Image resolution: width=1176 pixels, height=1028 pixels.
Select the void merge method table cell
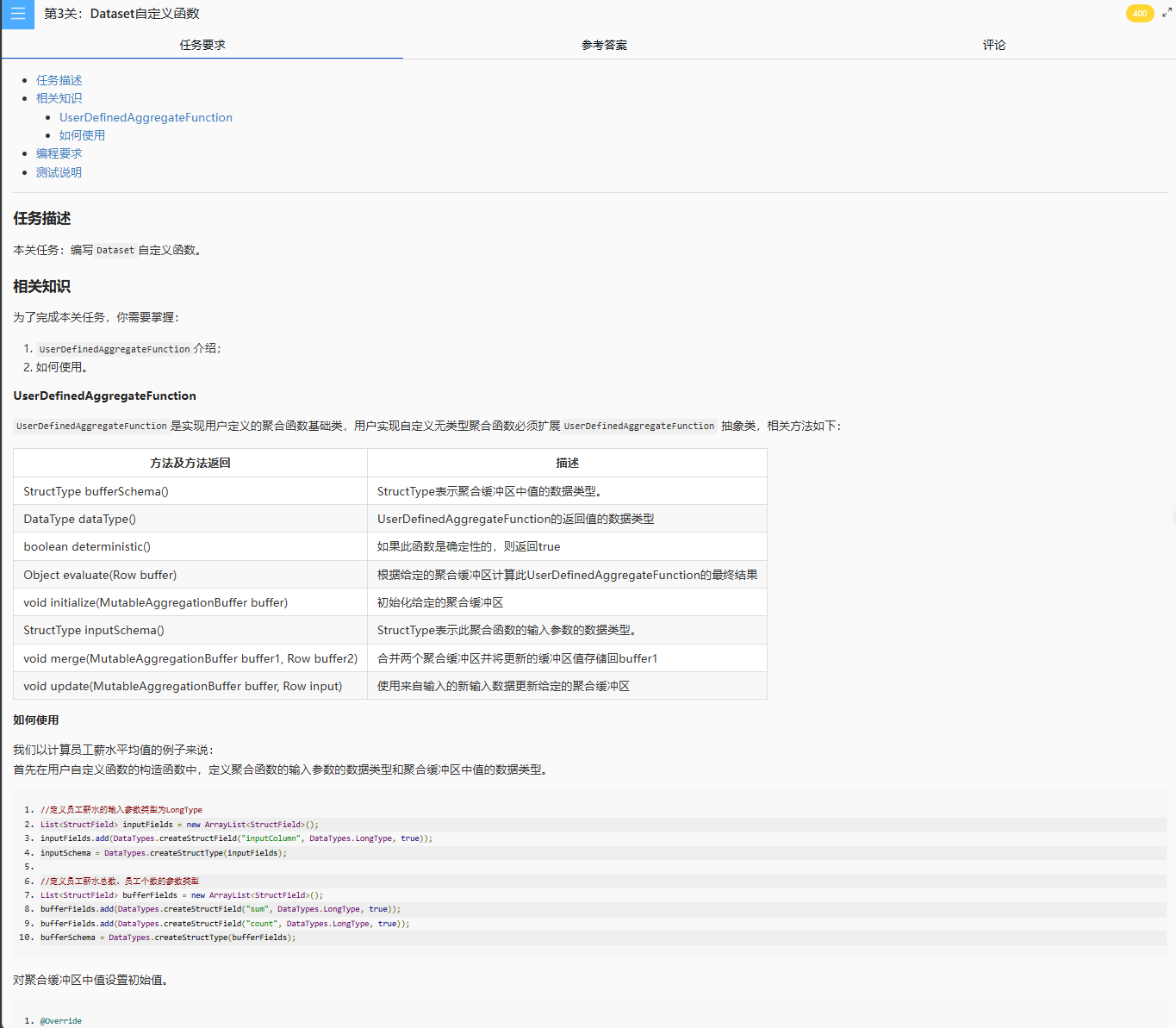point(190,658)
